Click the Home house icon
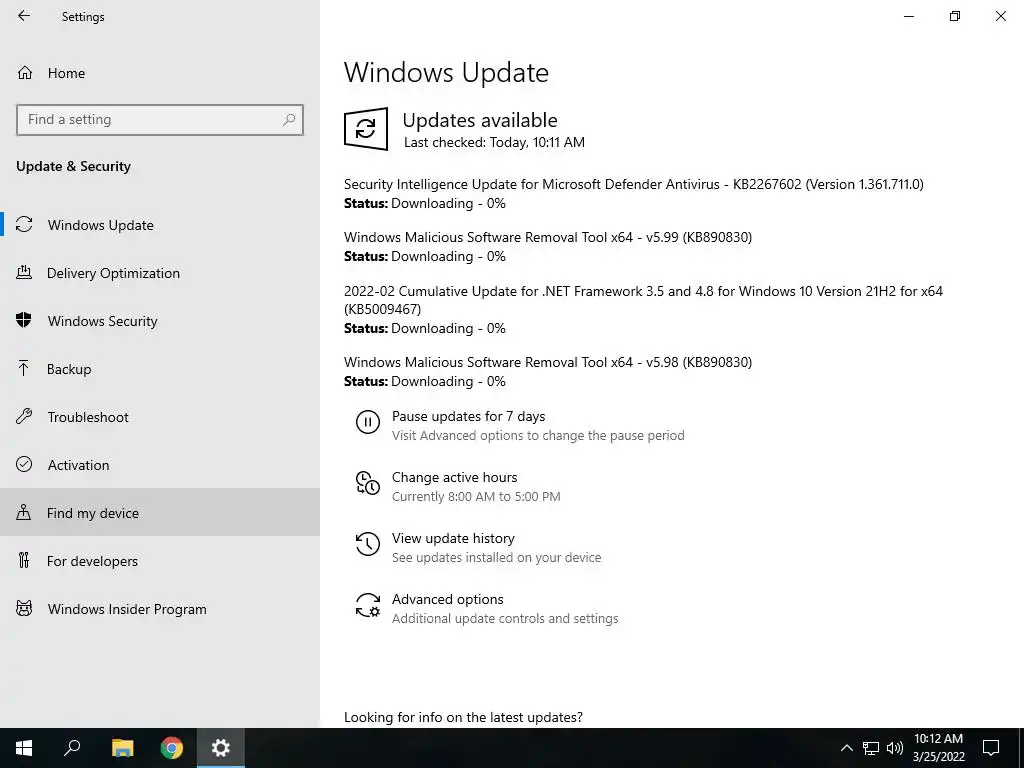The height and width of the screenshot is (768, 1024). coord(25,72)
